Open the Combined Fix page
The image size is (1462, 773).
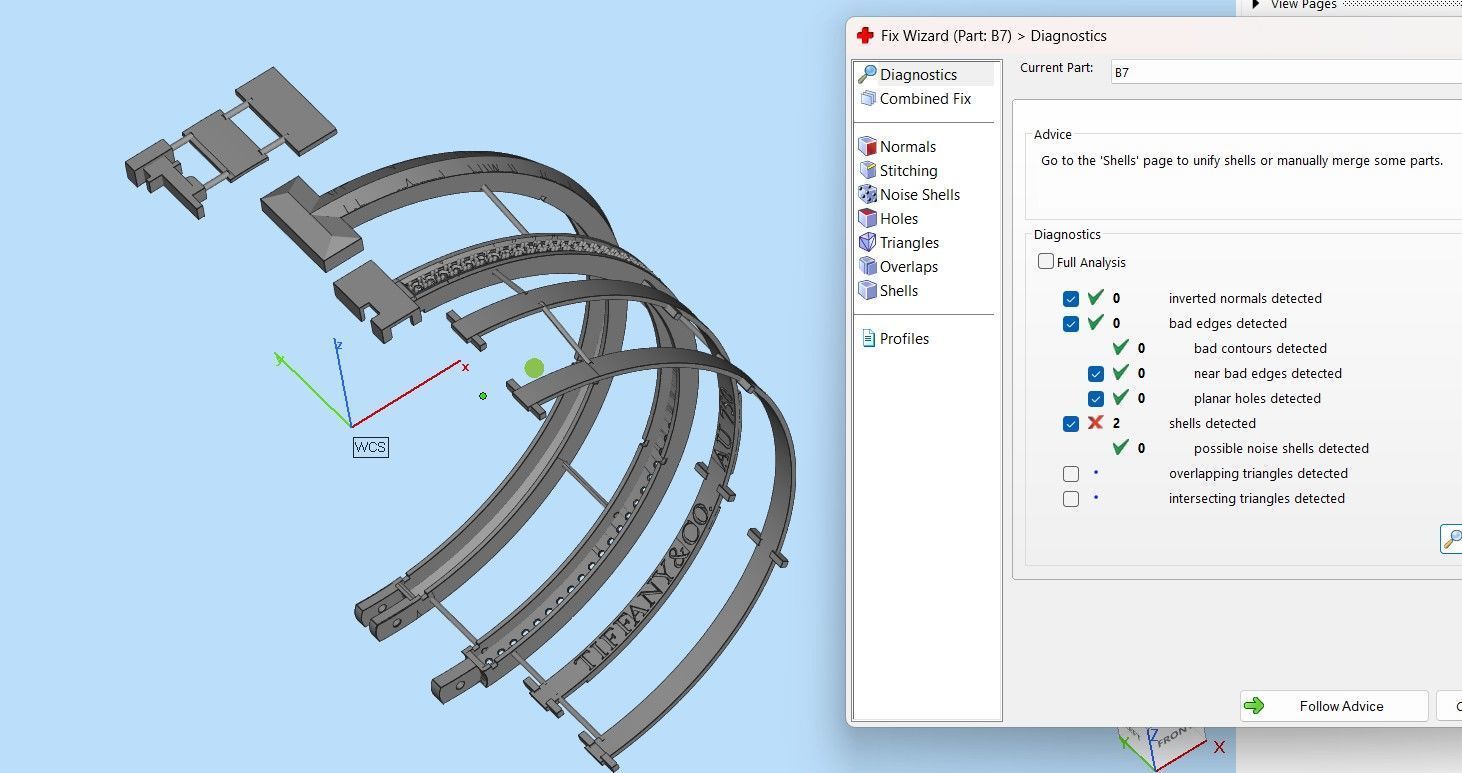pos(926,98)
